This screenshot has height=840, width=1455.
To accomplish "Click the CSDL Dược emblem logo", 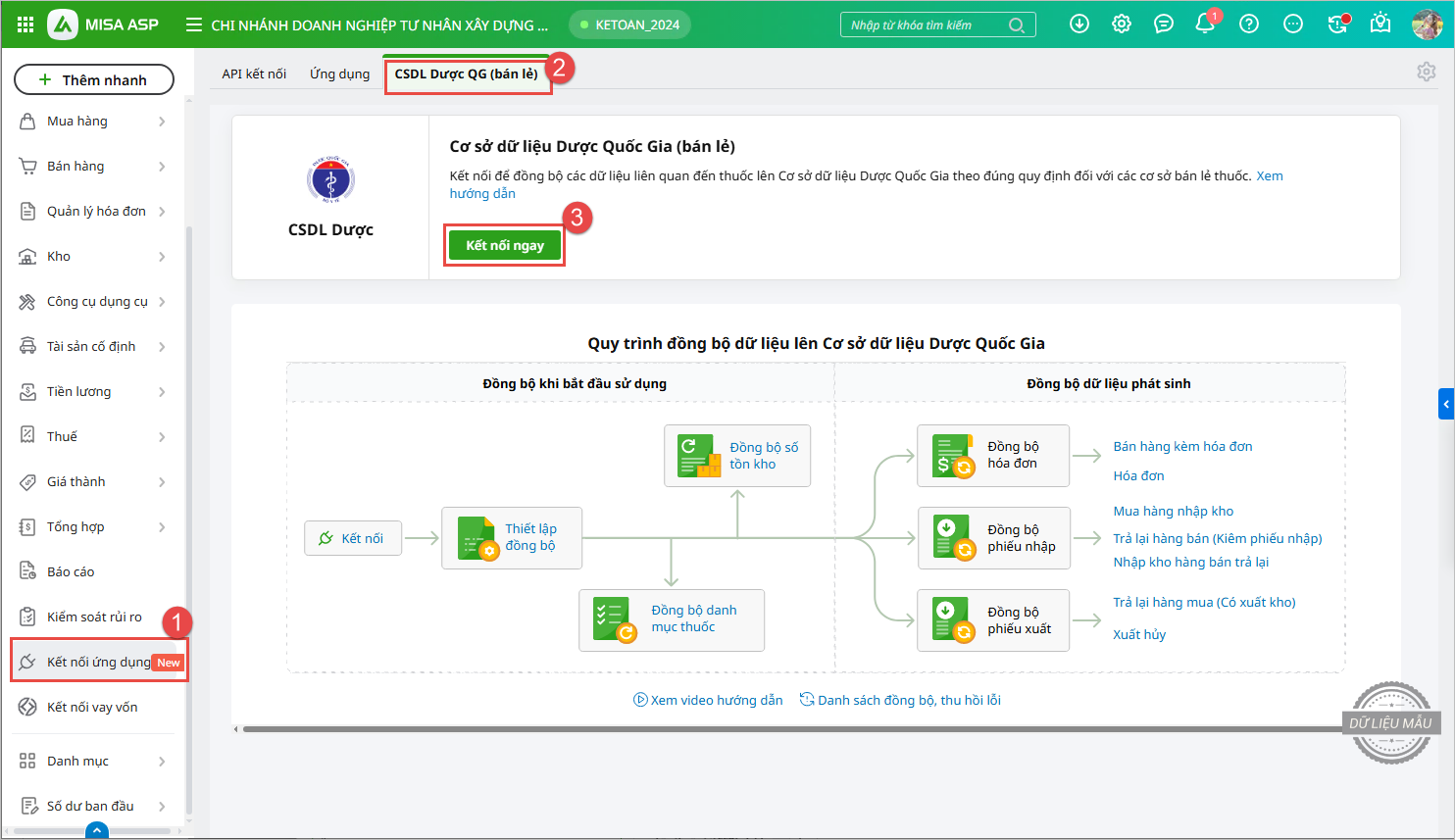I will (330, 180).
